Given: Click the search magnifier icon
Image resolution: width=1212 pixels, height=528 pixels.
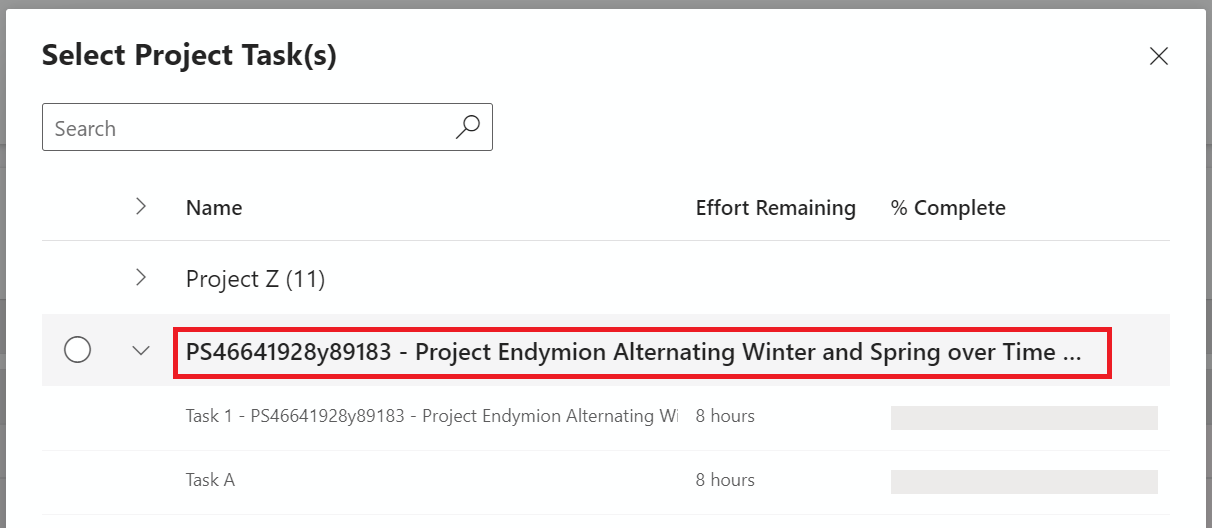Looking at the screenshot, I should (467, 127).
